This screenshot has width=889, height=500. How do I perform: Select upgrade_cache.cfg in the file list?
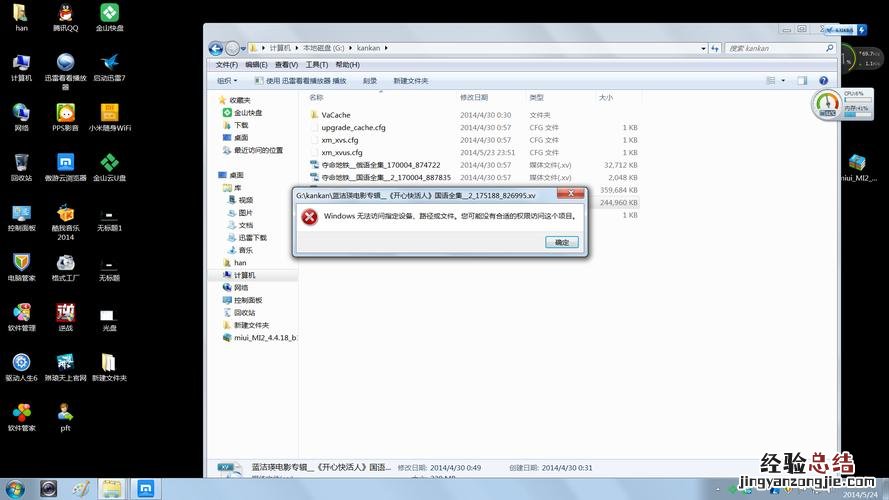tap(348, 128)
